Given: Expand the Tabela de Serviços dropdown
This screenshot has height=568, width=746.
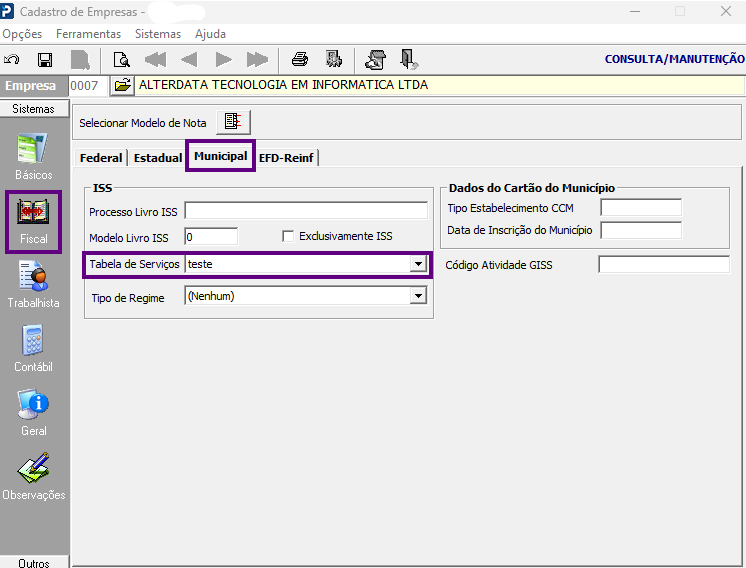Looking at the screenshot, I should (418, 264).
